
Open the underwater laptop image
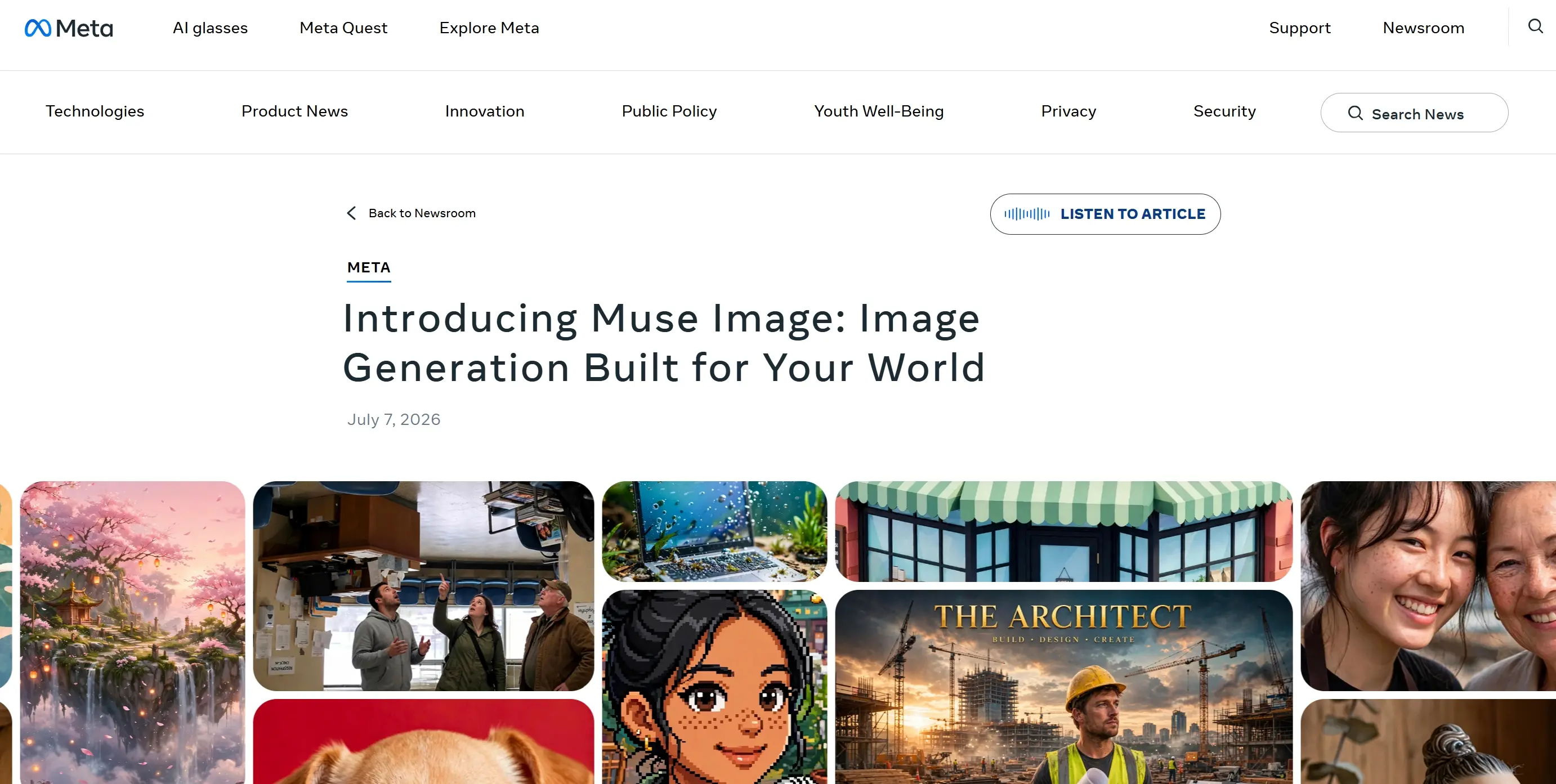point(714,531)
